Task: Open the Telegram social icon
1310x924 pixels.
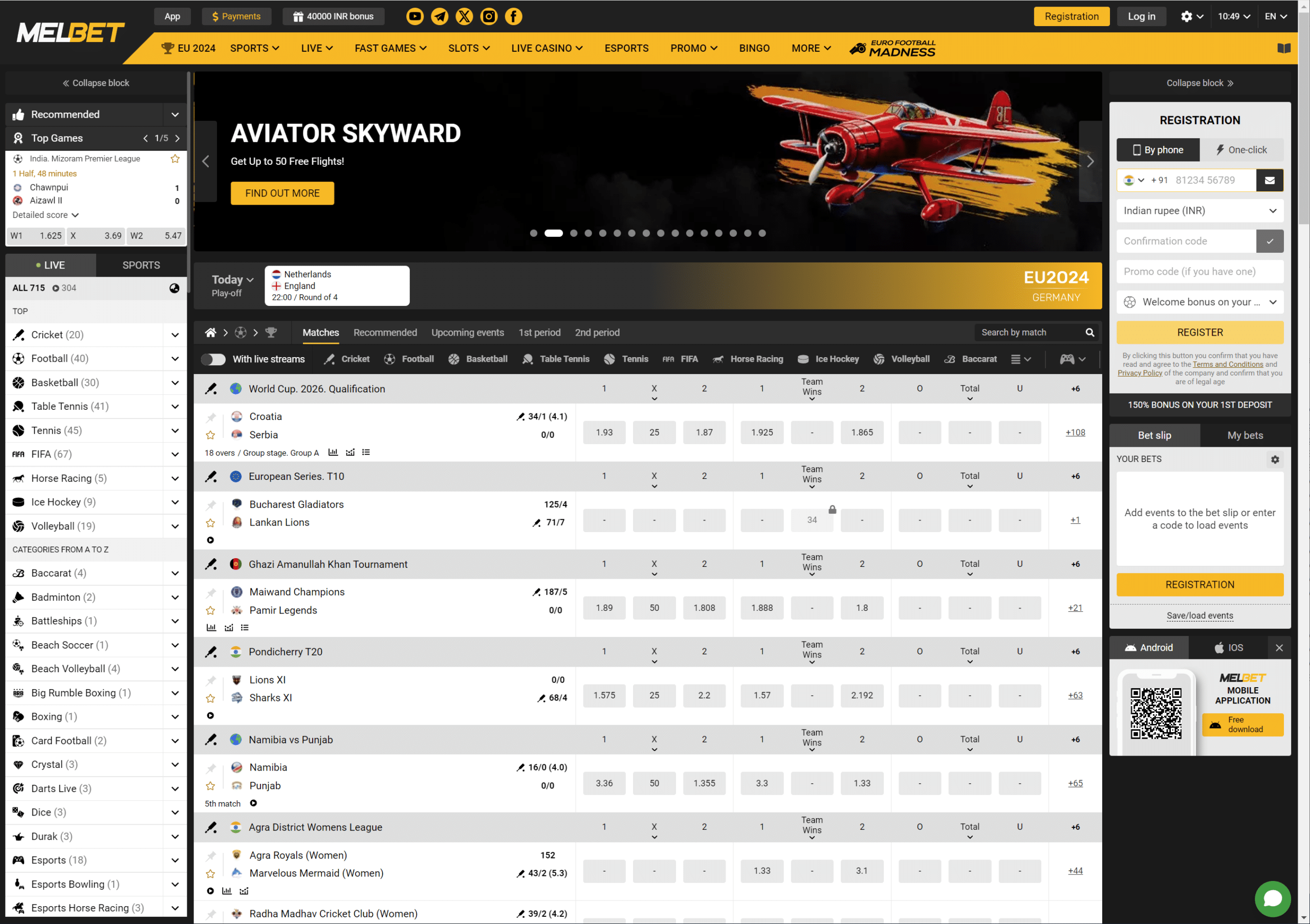Action: 440,16
